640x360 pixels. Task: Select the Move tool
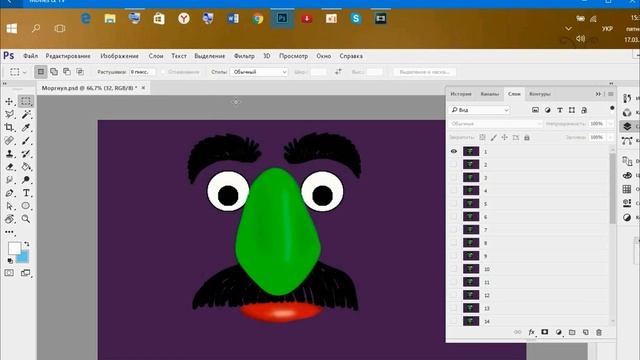(9, 101)
